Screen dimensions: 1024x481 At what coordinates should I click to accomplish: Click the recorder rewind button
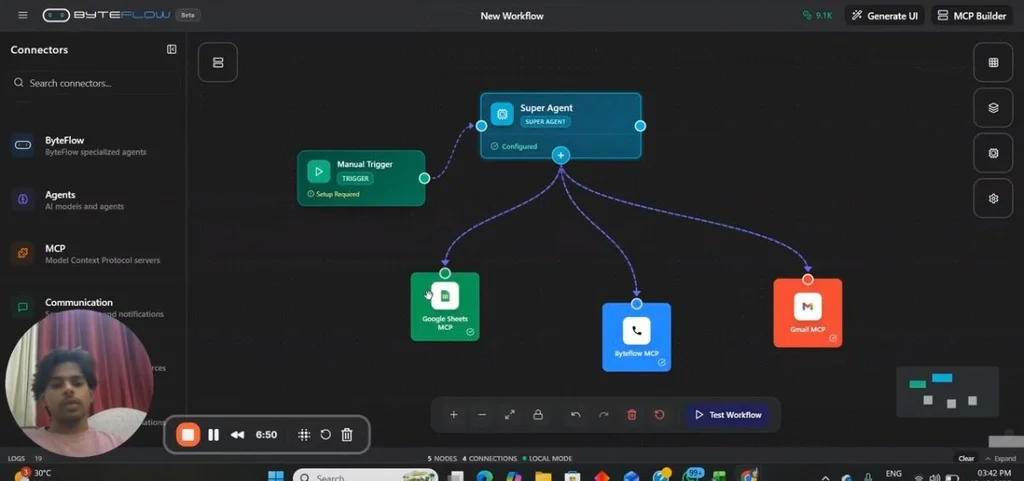tap(238, 435)
